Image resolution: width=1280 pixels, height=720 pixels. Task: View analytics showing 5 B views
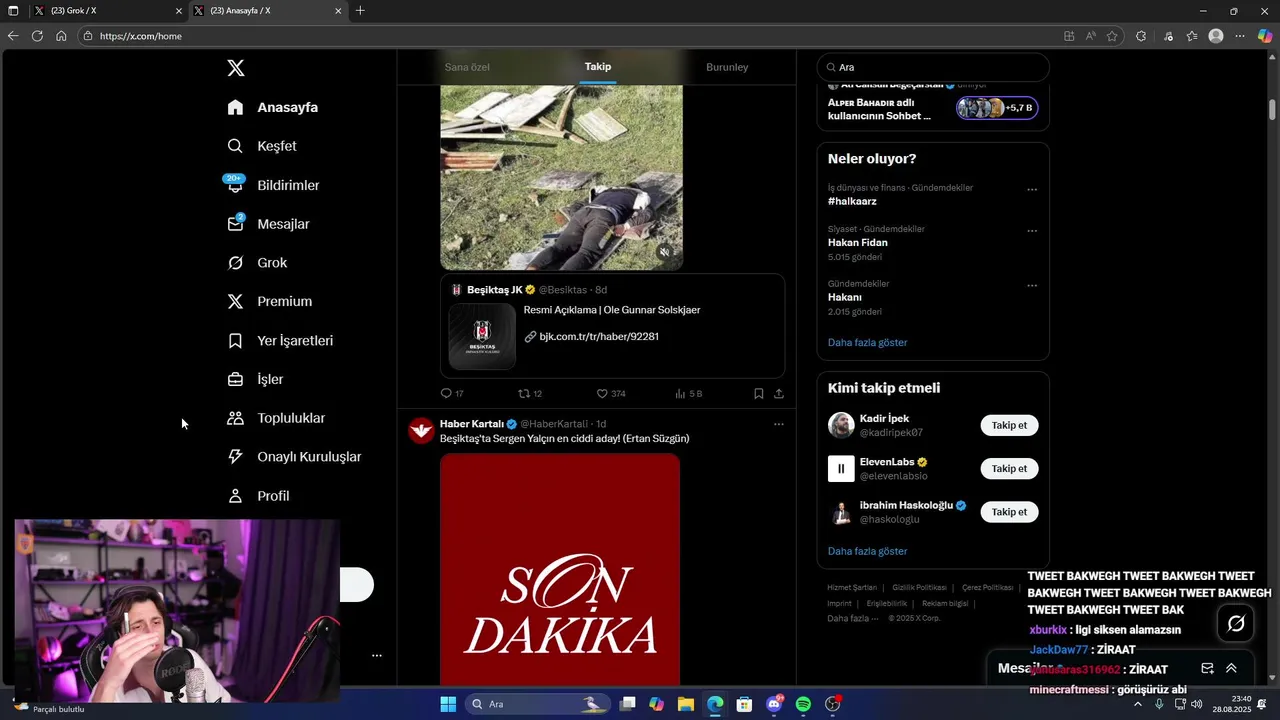click(x=689, y=394)
